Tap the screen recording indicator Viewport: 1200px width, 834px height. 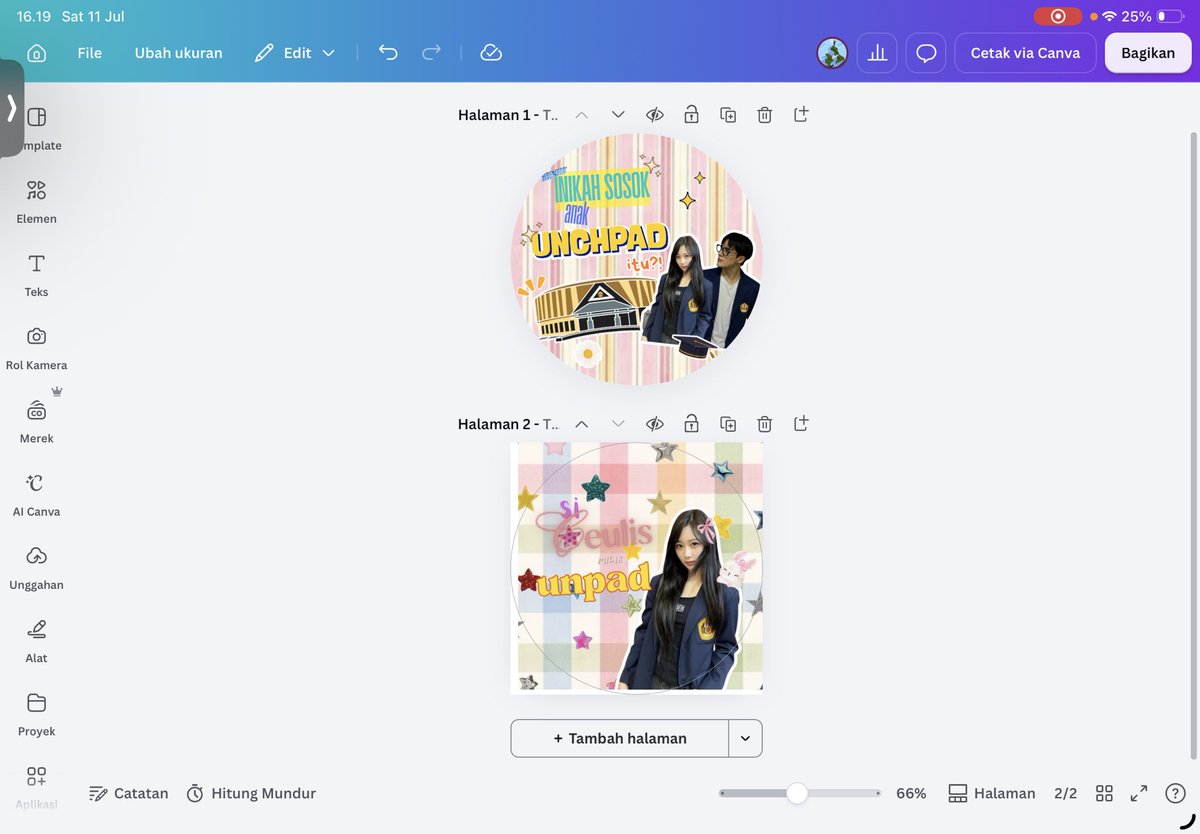click(x=1058, y=16)
